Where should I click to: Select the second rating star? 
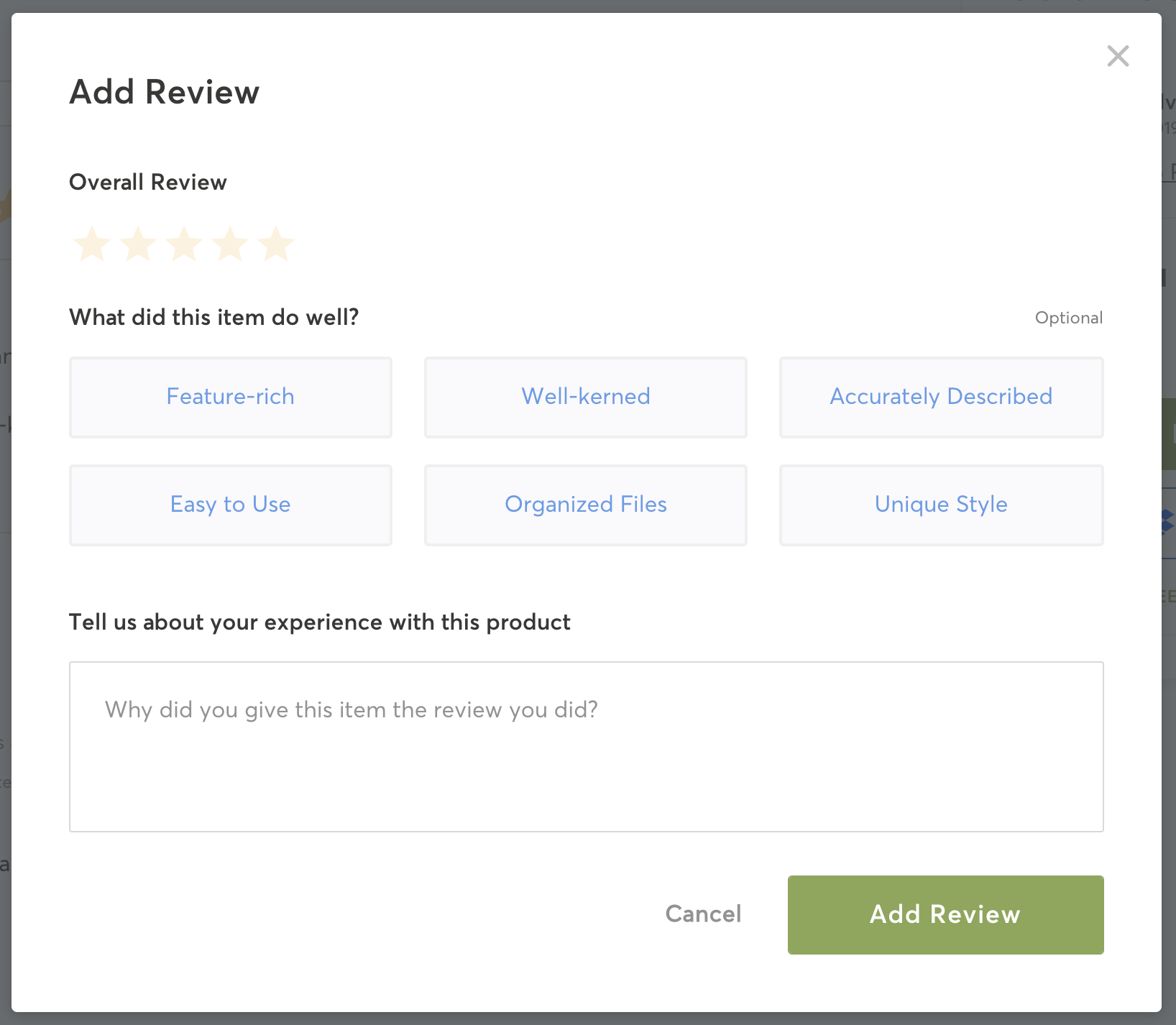click(x=138, y=244)
